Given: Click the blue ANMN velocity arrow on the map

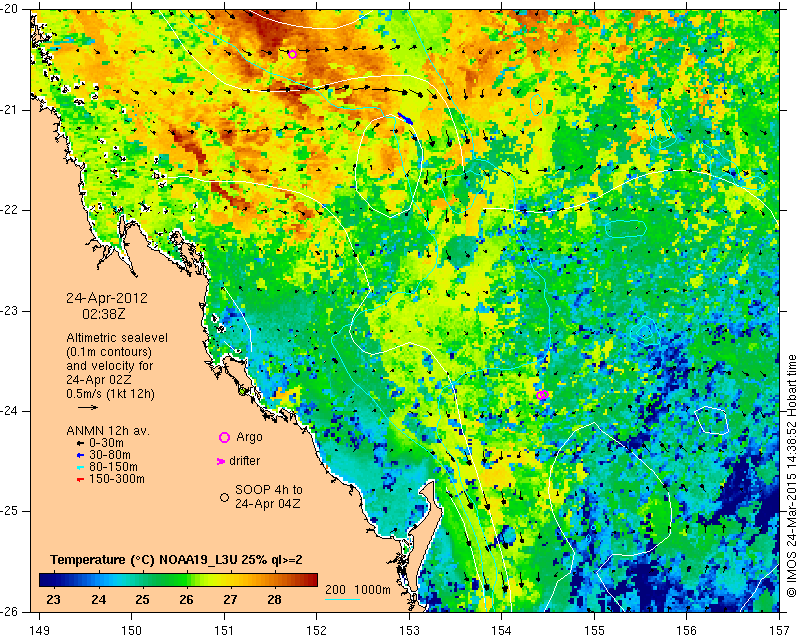Looking at the screenshot, I should [x=406, y=118].
